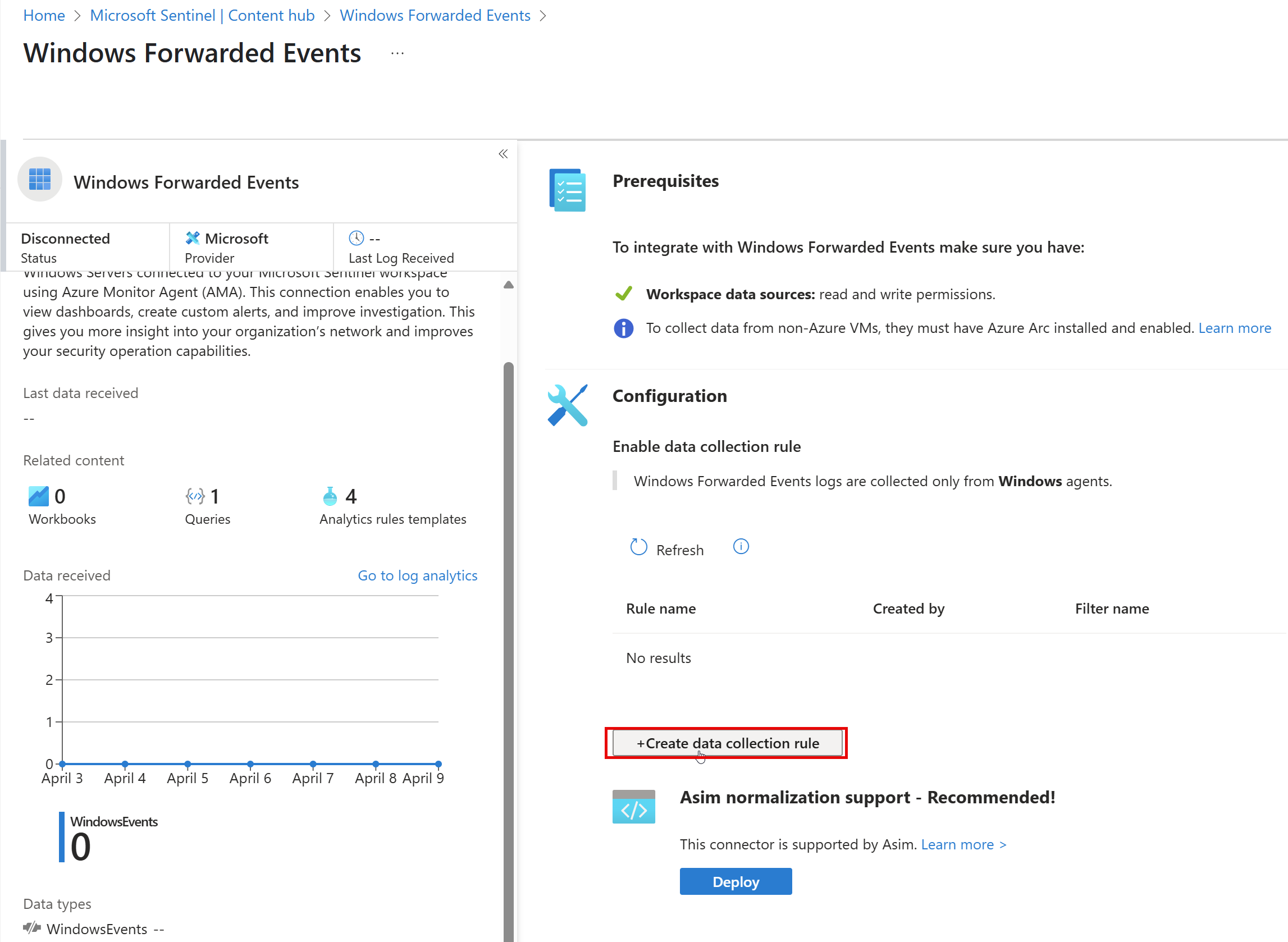The image size is (1288, 942).
Task: Click the Queries code icon
Action: [194, 496]
